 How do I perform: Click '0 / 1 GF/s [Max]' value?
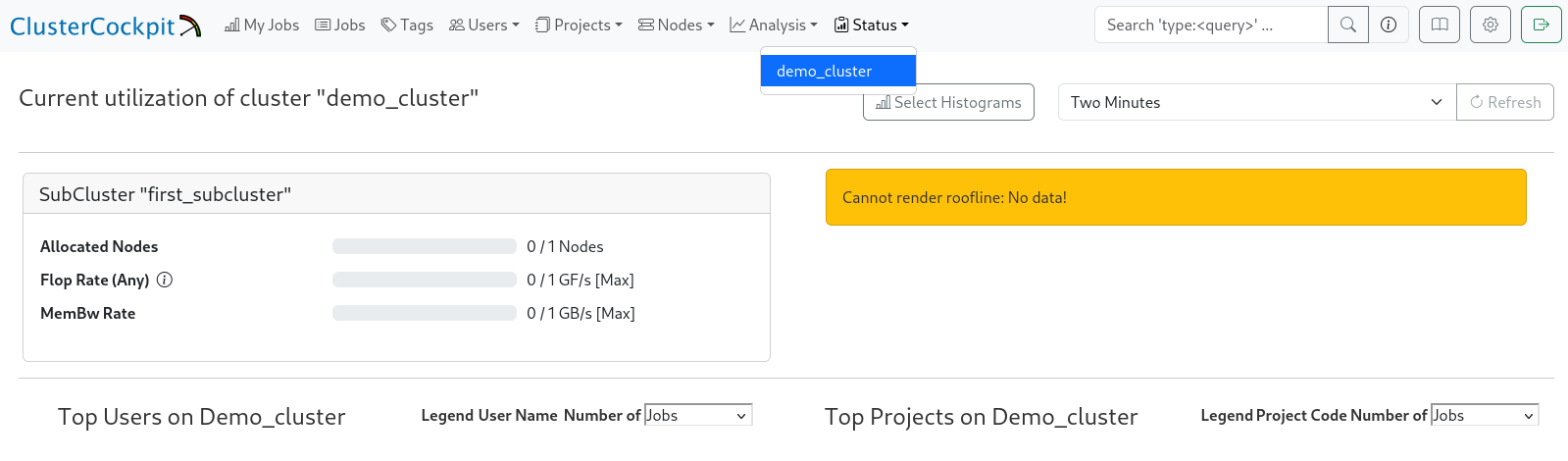pos(581,280)
